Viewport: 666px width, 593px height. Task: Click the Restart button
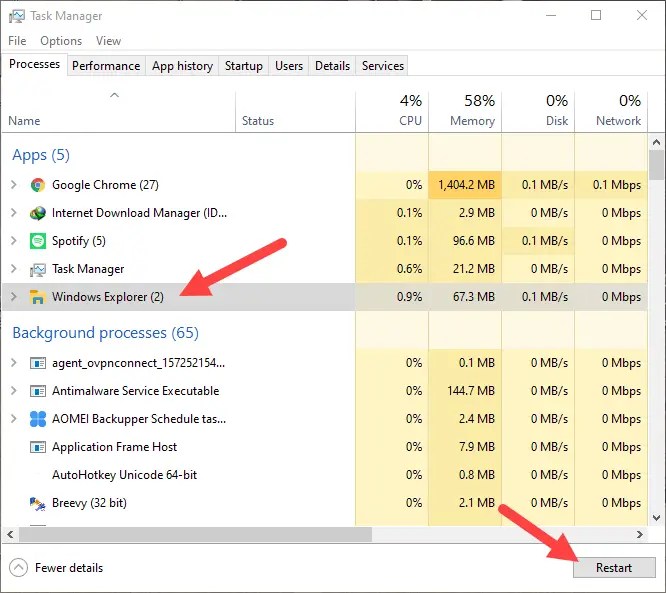(614, 568)
